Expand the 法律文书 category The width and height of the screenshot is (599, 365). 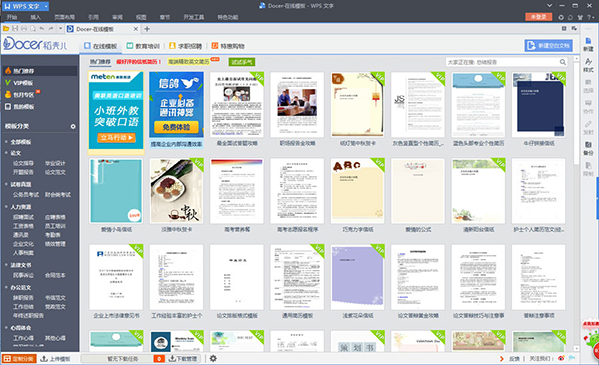tap(21, 265)
